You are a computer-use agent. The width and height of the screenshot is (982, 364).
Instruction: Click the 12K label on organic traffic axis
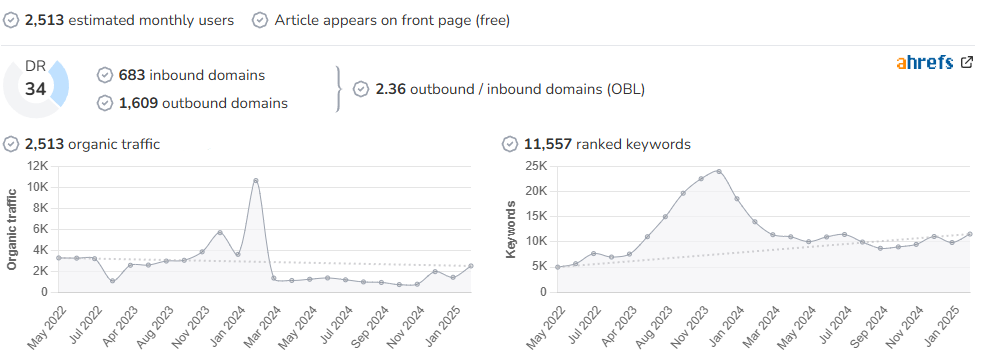click(38, 166)
